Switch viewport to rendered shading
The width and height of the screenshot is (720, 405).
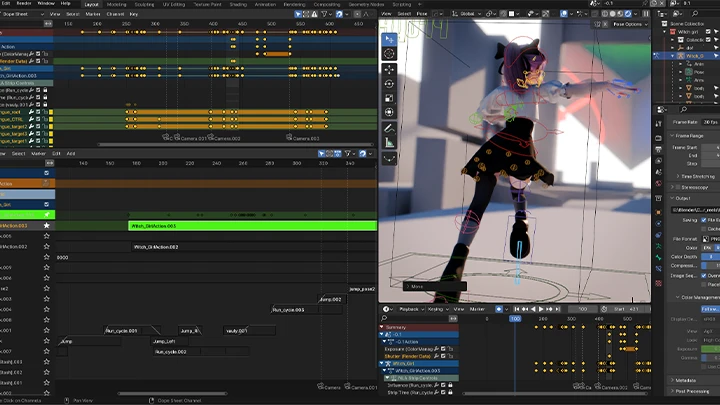click(x=628, y=14)
